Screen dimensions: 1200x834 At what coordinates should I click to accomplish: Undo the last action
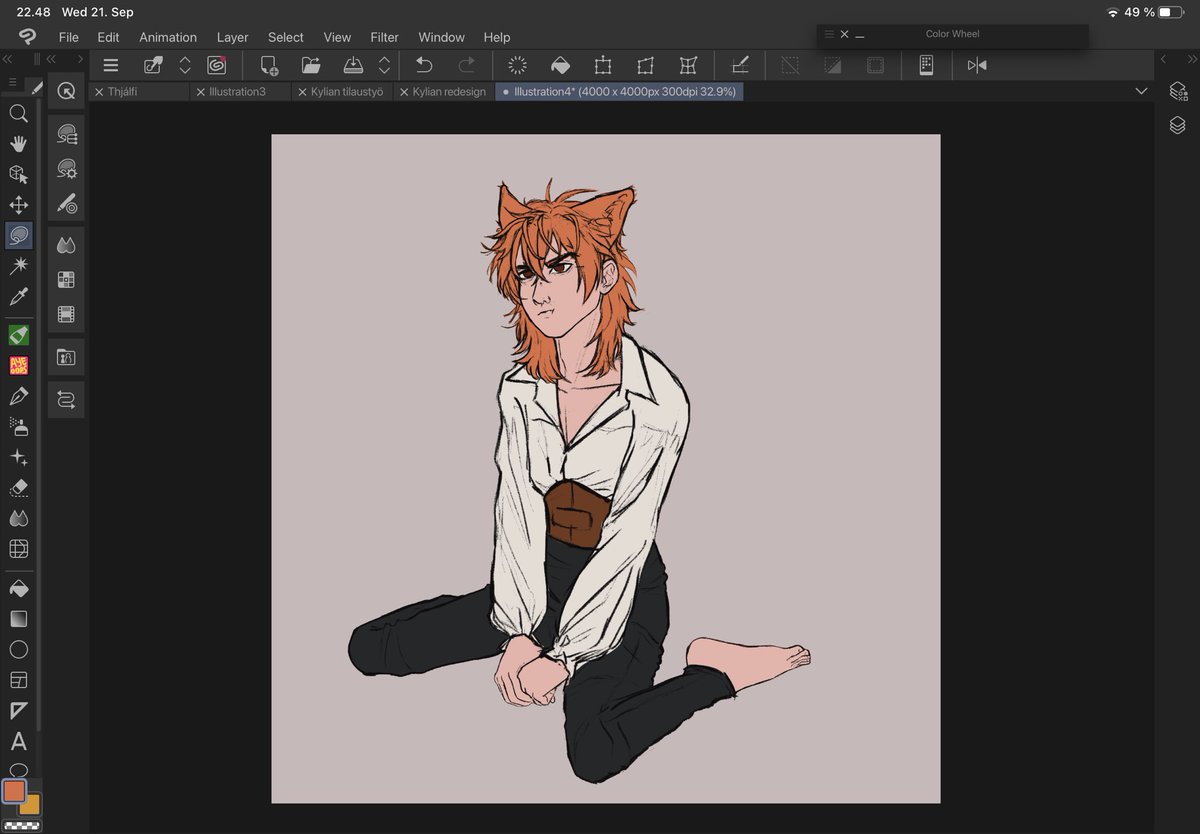click(x=424, y=66)
